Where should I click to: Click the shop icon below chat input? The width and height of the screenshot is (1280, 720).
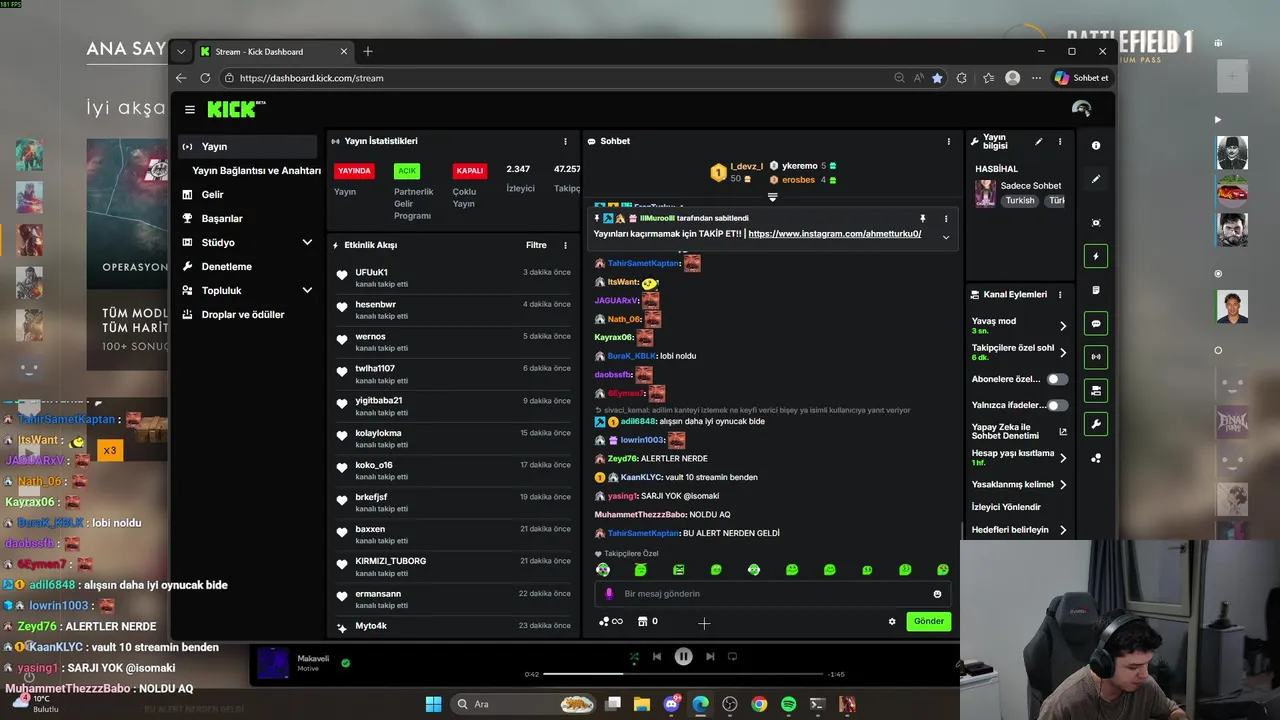[x=641, y=622]
